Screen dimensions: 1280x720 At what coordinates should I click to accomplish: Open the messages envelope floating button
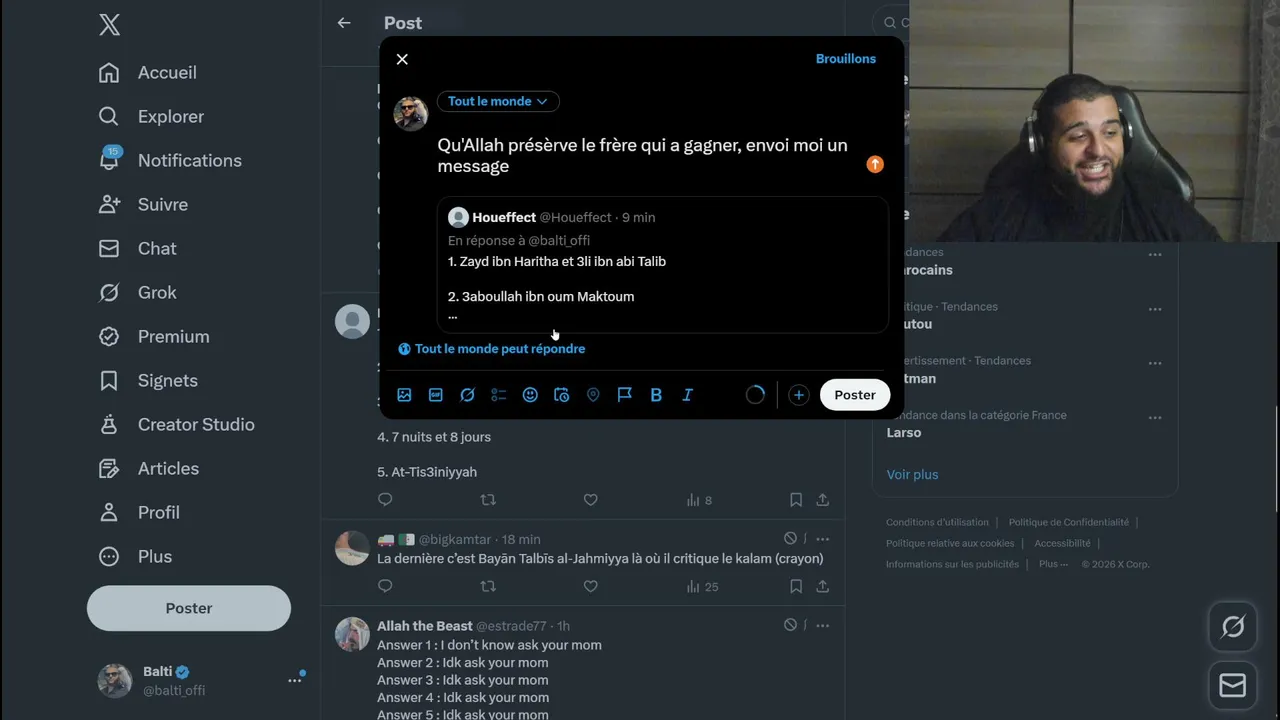pyautogui.click(x=1233, y=685)
